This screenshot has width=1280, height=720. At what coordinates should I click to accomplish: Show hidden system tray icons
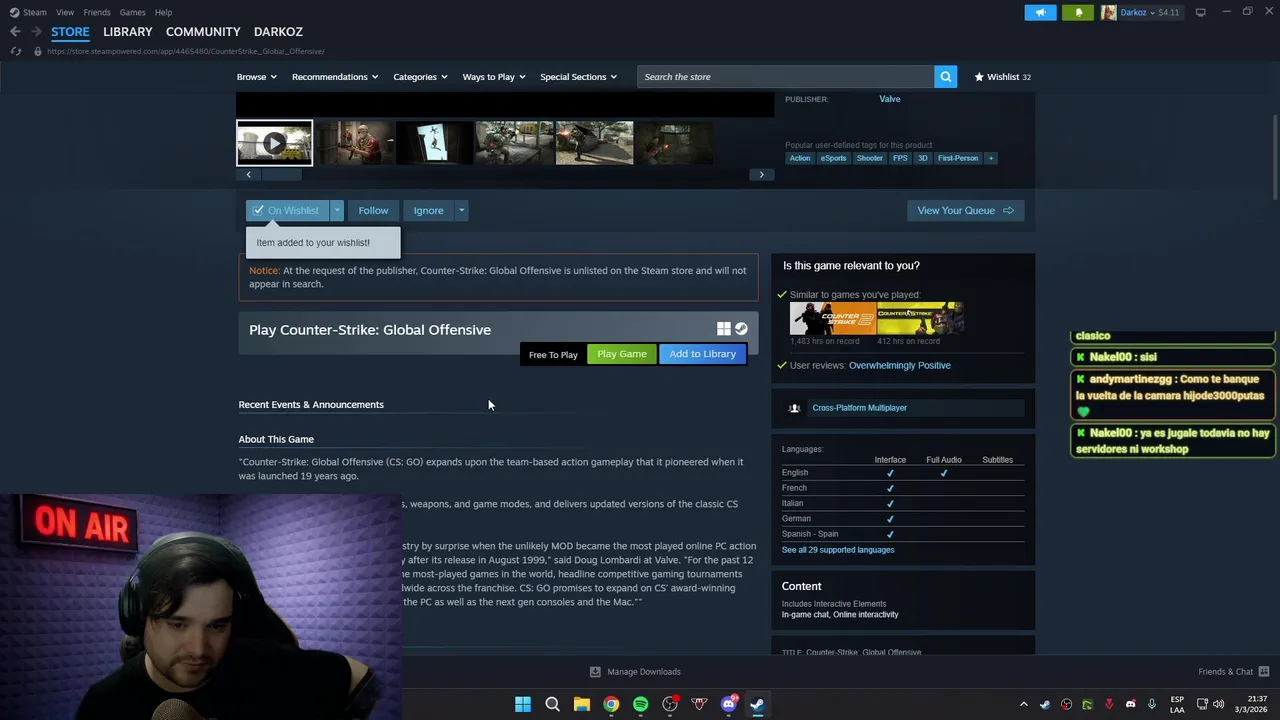(x=1023, y=704)
